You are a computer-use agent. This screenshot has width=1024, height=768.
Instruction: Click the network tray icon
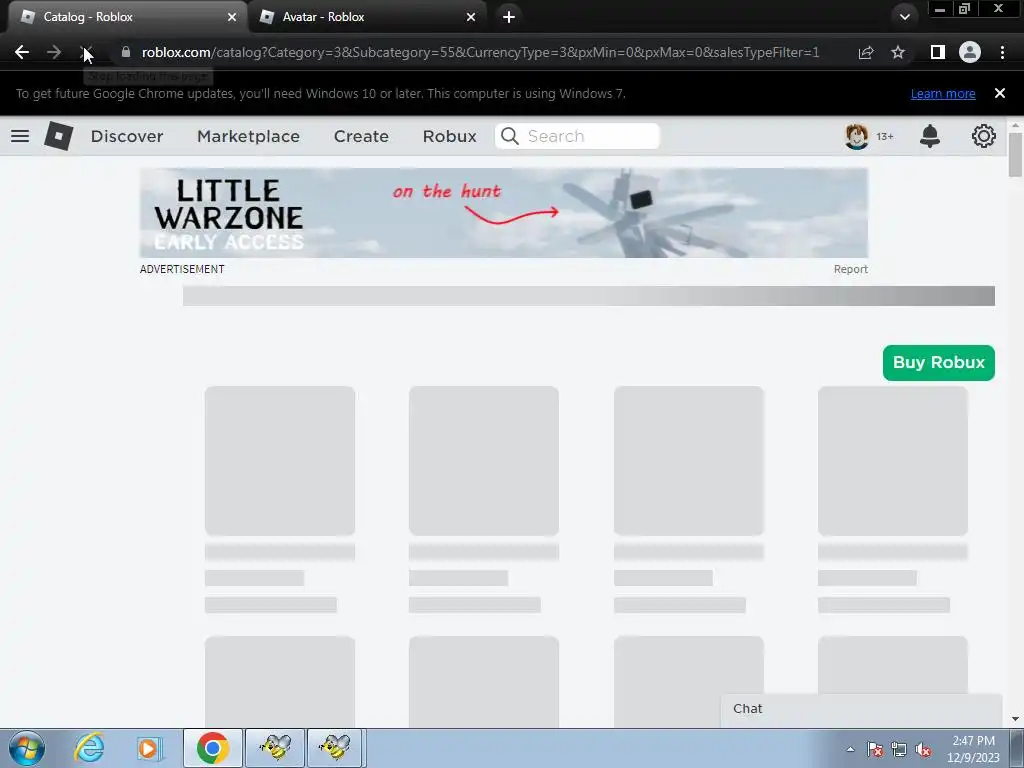pos(899,749)
